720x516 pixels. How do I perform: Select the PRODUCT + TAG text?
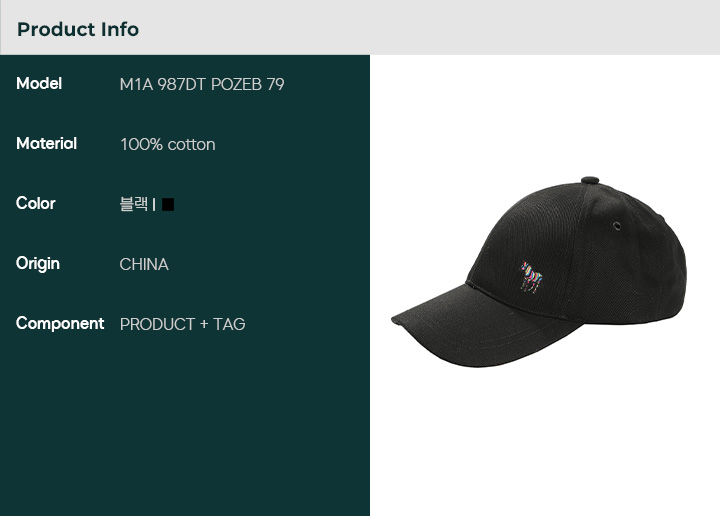point(182,325)
